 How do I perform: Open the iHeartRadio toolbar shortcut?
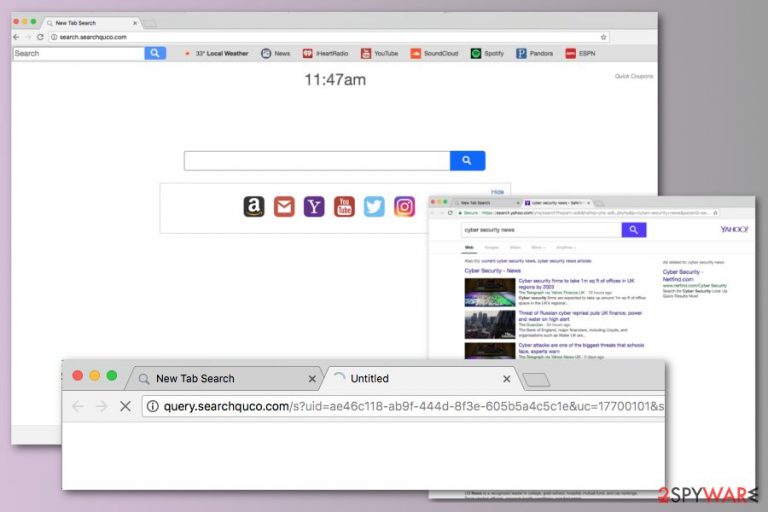(x=325, y=53)
